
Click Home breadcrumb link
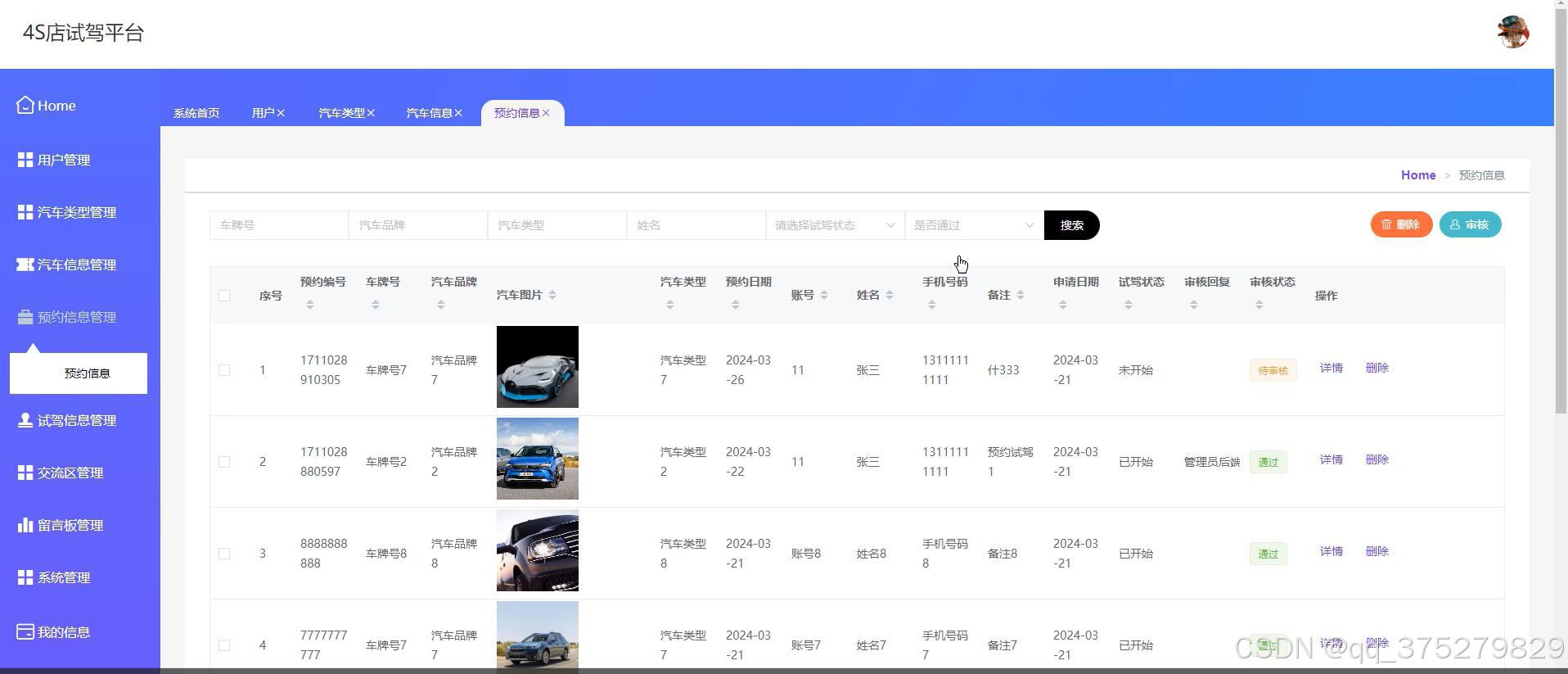click(x=1417, y=175)
